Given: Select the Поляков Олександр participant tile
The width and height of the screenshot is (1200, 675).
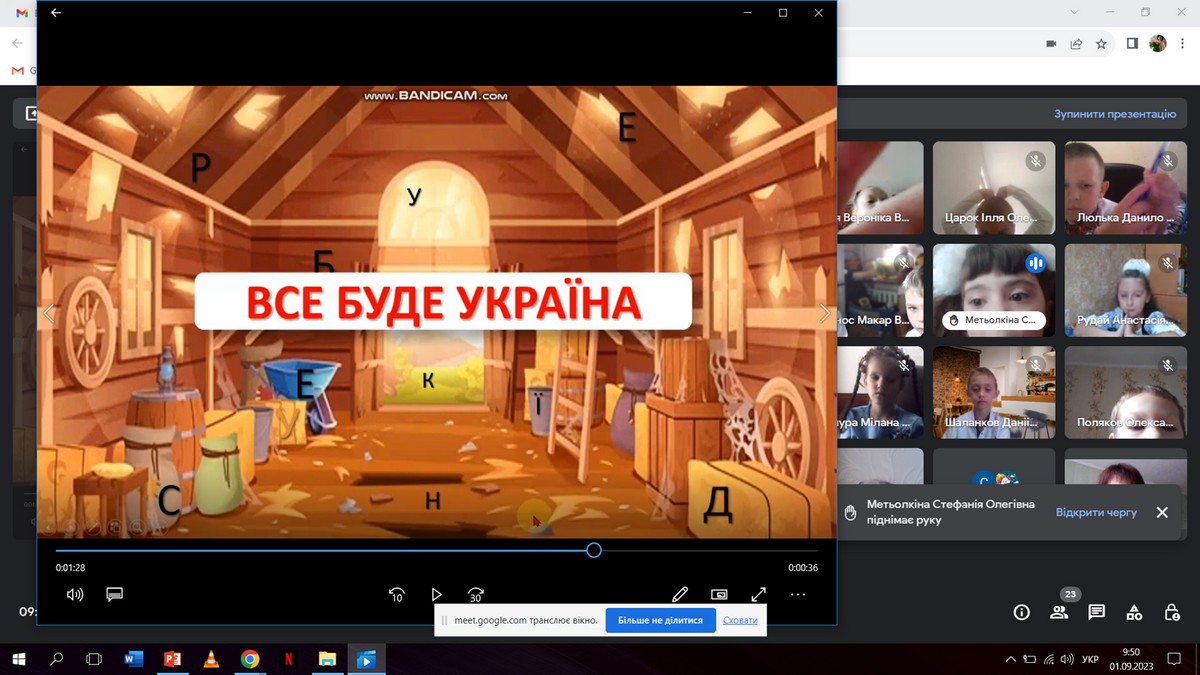Looking at the screenshot, I should click(x=1125, y=392).
